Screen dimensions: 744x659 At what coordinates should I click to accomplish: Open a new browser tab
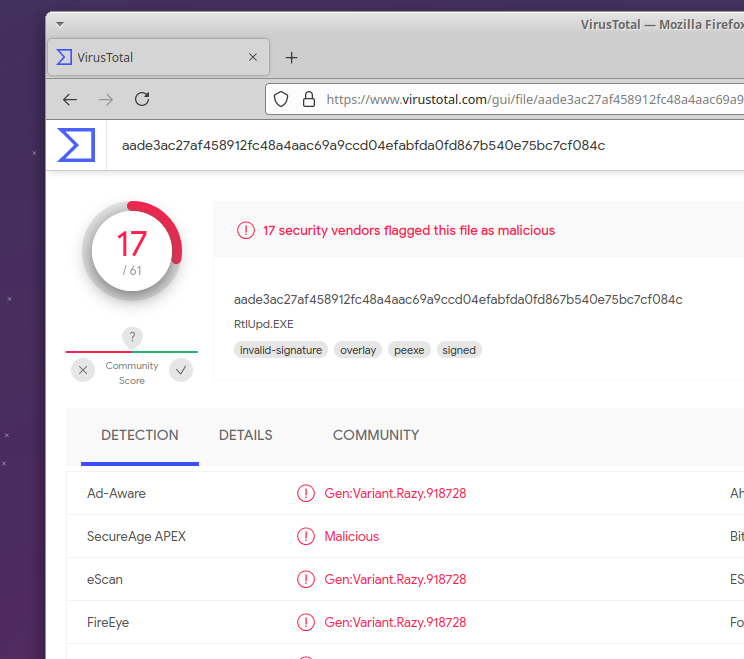pyautogui.click(x=291, y=58)
